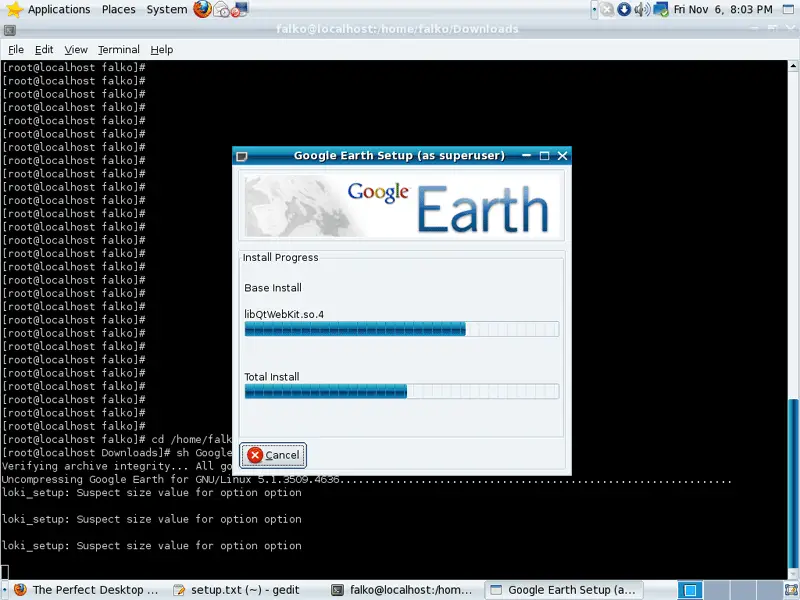Viewport: 800px width, 600px height.
Task: Switch to the falko@localhost terminal taskbar button
Action: point(402,590)
